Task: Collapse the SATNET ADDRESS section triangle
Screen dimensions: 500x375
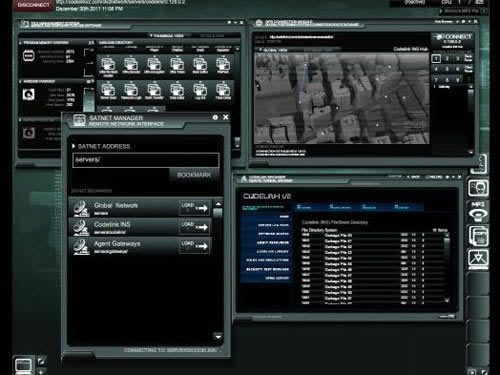Action: click(74, 146)
